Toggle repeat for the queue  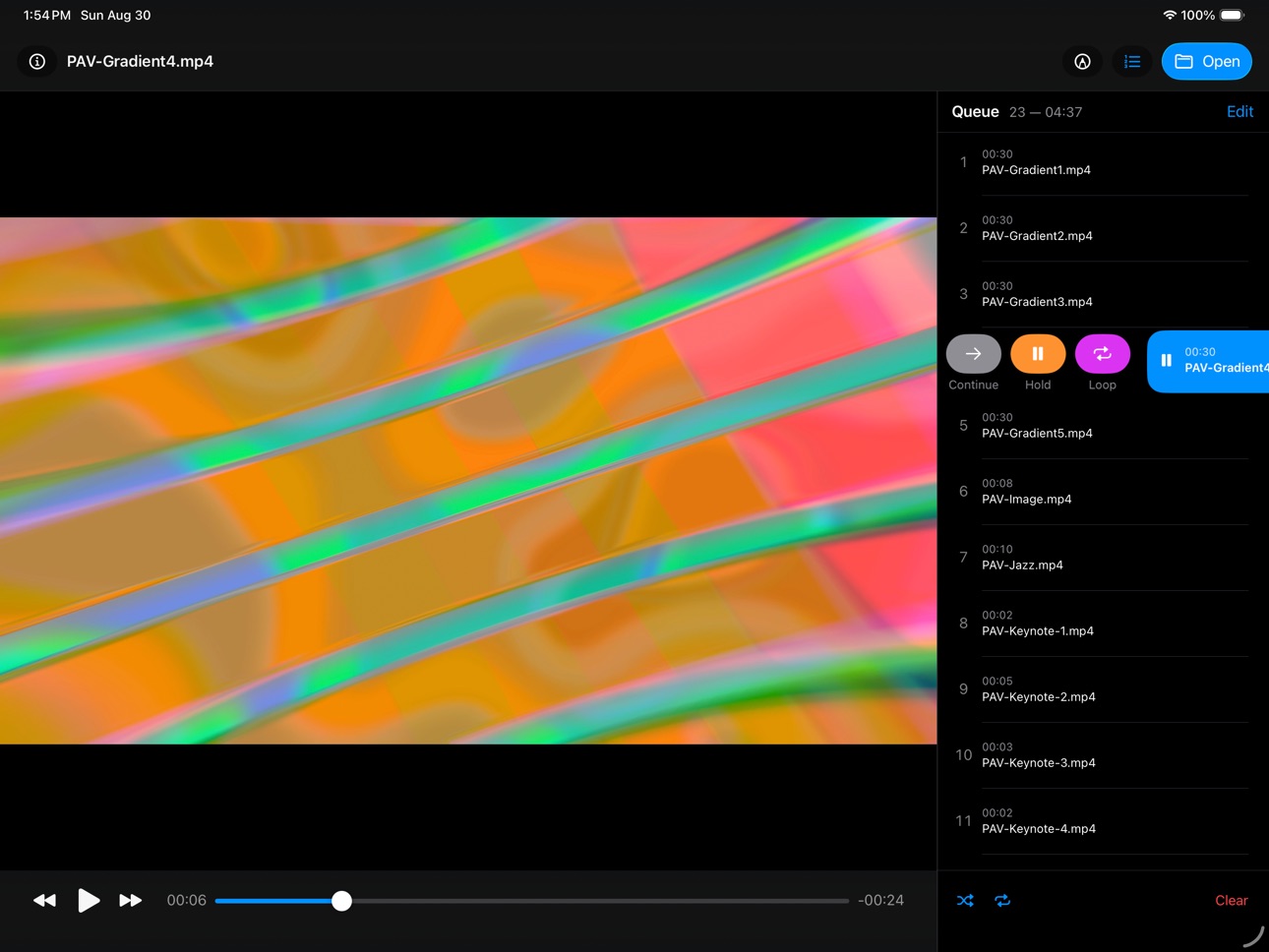coord(1002,900)
